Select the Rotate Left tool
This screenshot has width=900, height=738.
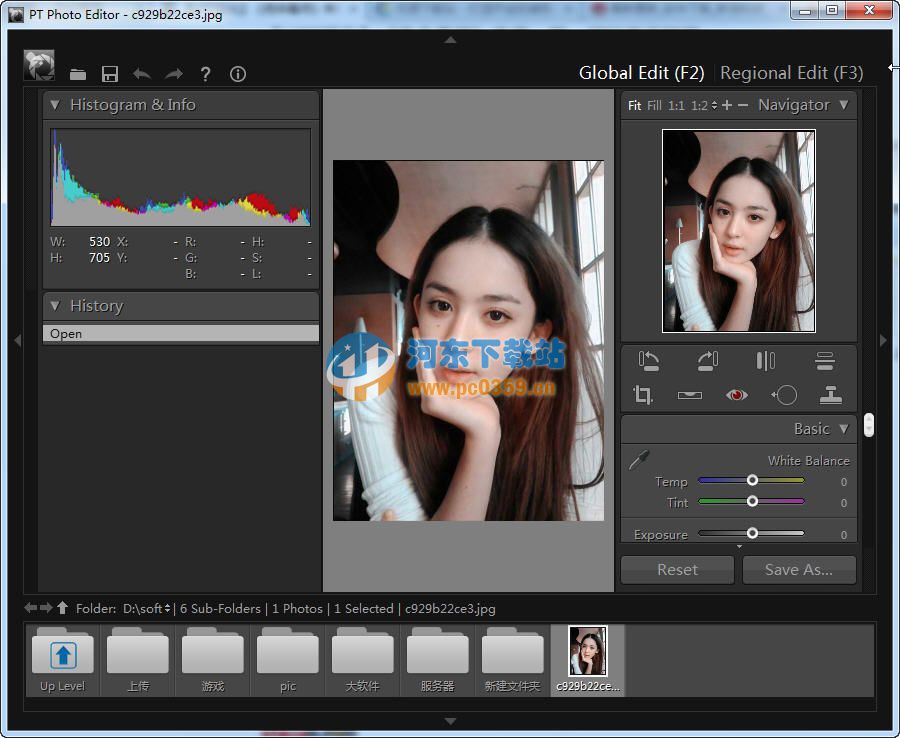[648, 360]
